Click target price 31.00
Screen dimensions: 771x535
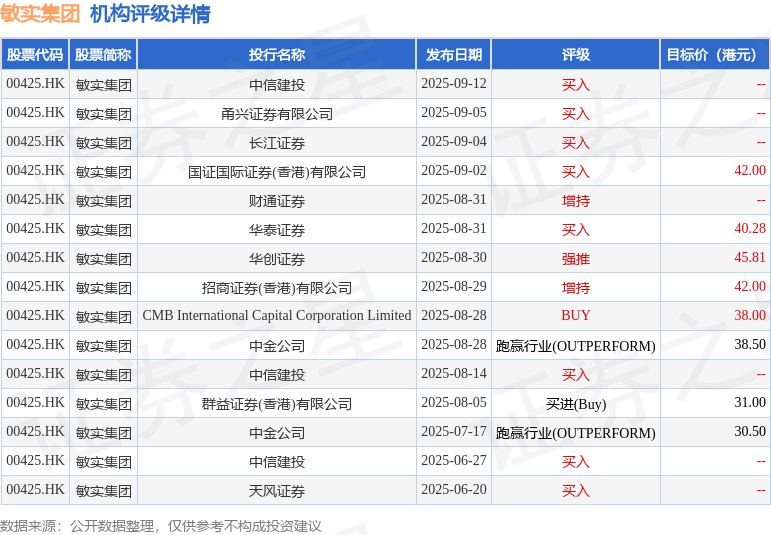pos(750,402)
